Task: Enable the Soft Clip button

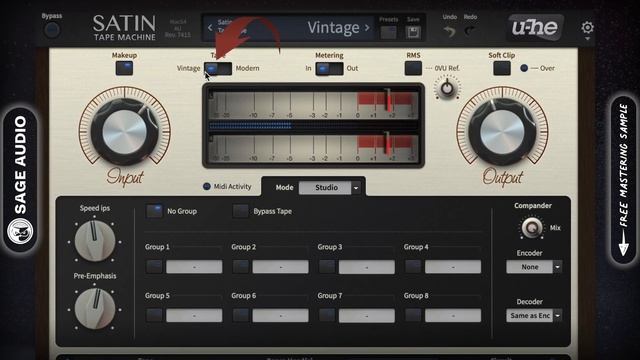Action: coord(502,68)
